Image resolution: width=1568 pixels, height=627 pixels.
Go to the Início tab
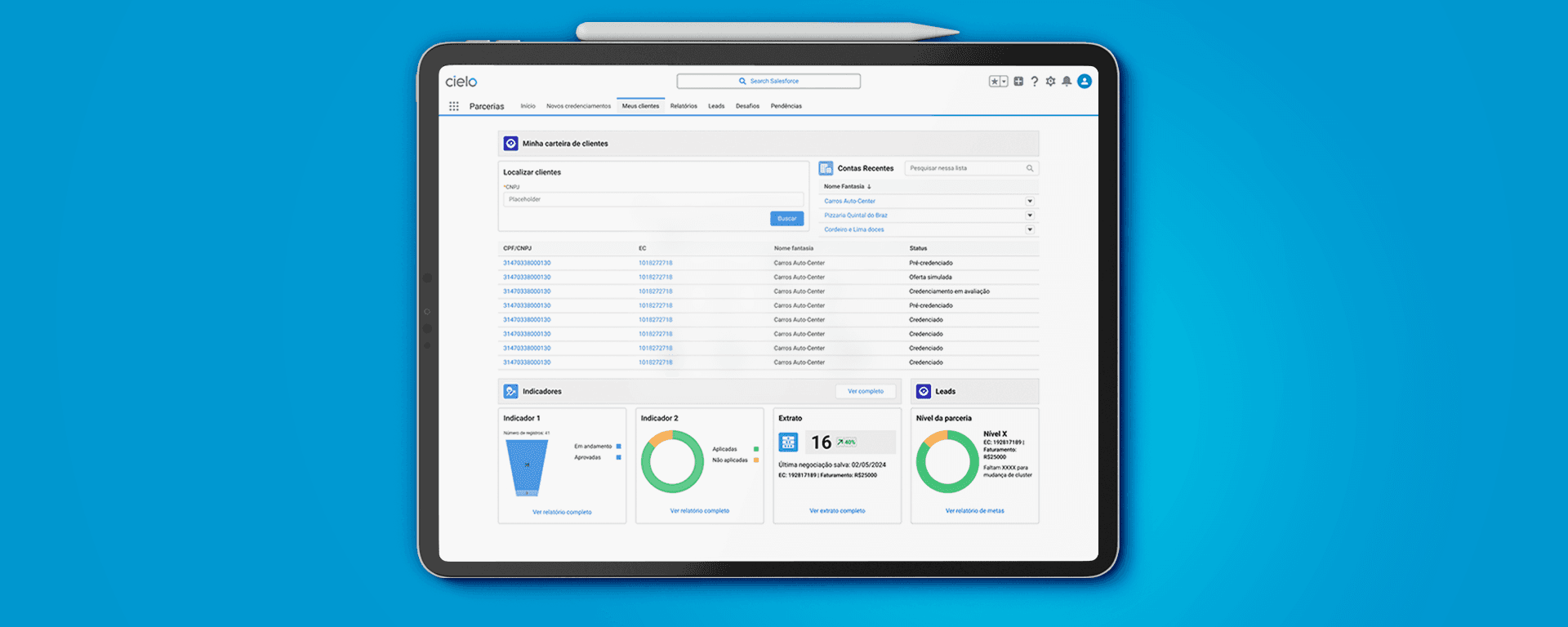tap(528, 106)
